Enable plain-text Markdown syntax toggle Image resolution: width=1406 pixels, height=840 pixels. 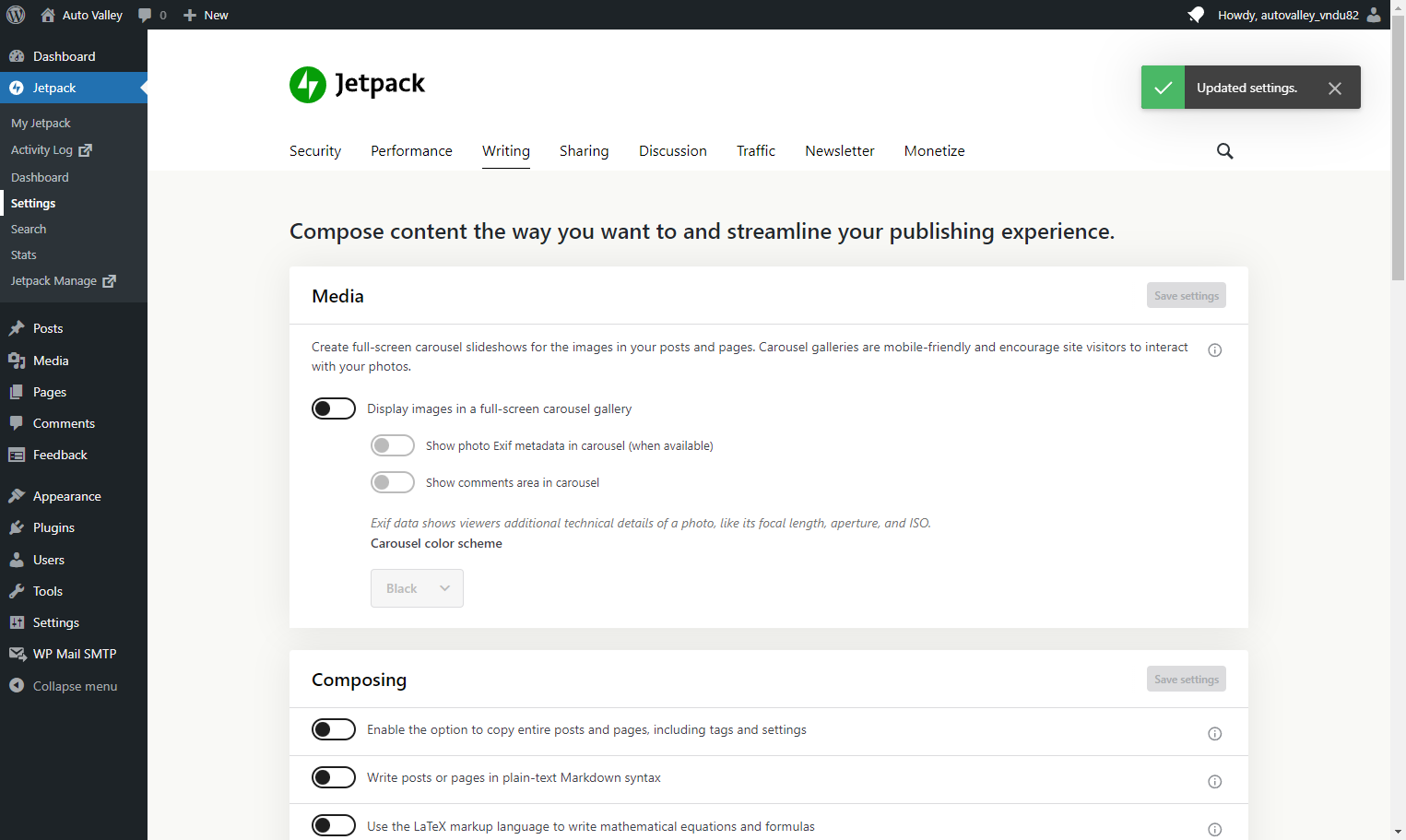tap(334, 777)
